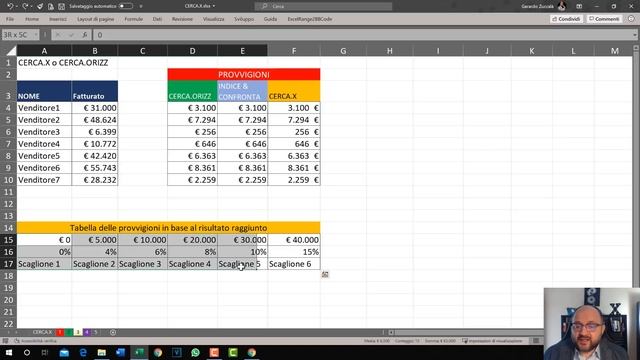The height and width of the screenshot is (360, 640).
Task: Select the blue INDICE & CONFRONTA header cell
Action: (x=242, y=91)
